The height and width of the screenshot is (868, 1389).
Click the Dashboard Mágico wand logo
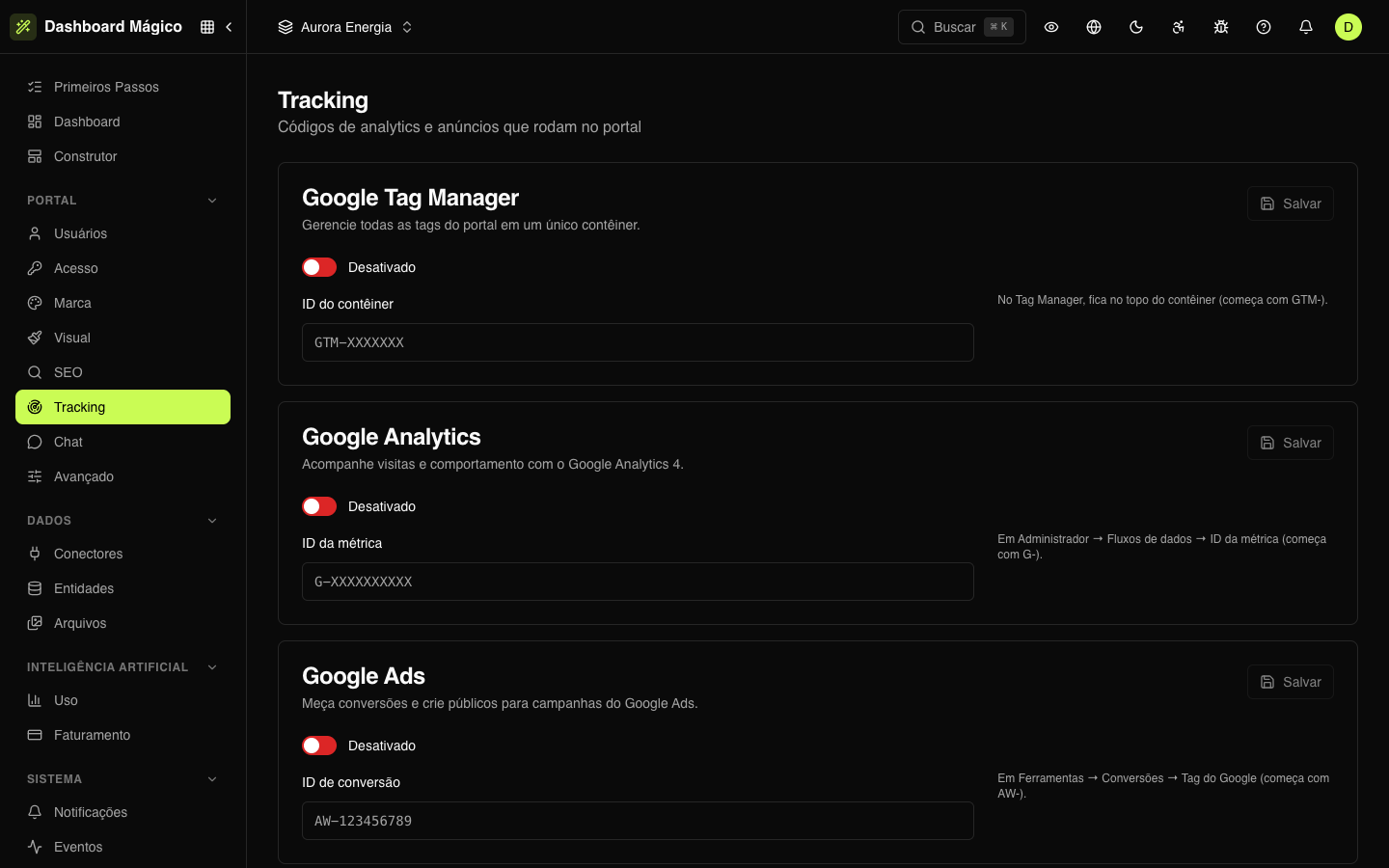(23, 27)
